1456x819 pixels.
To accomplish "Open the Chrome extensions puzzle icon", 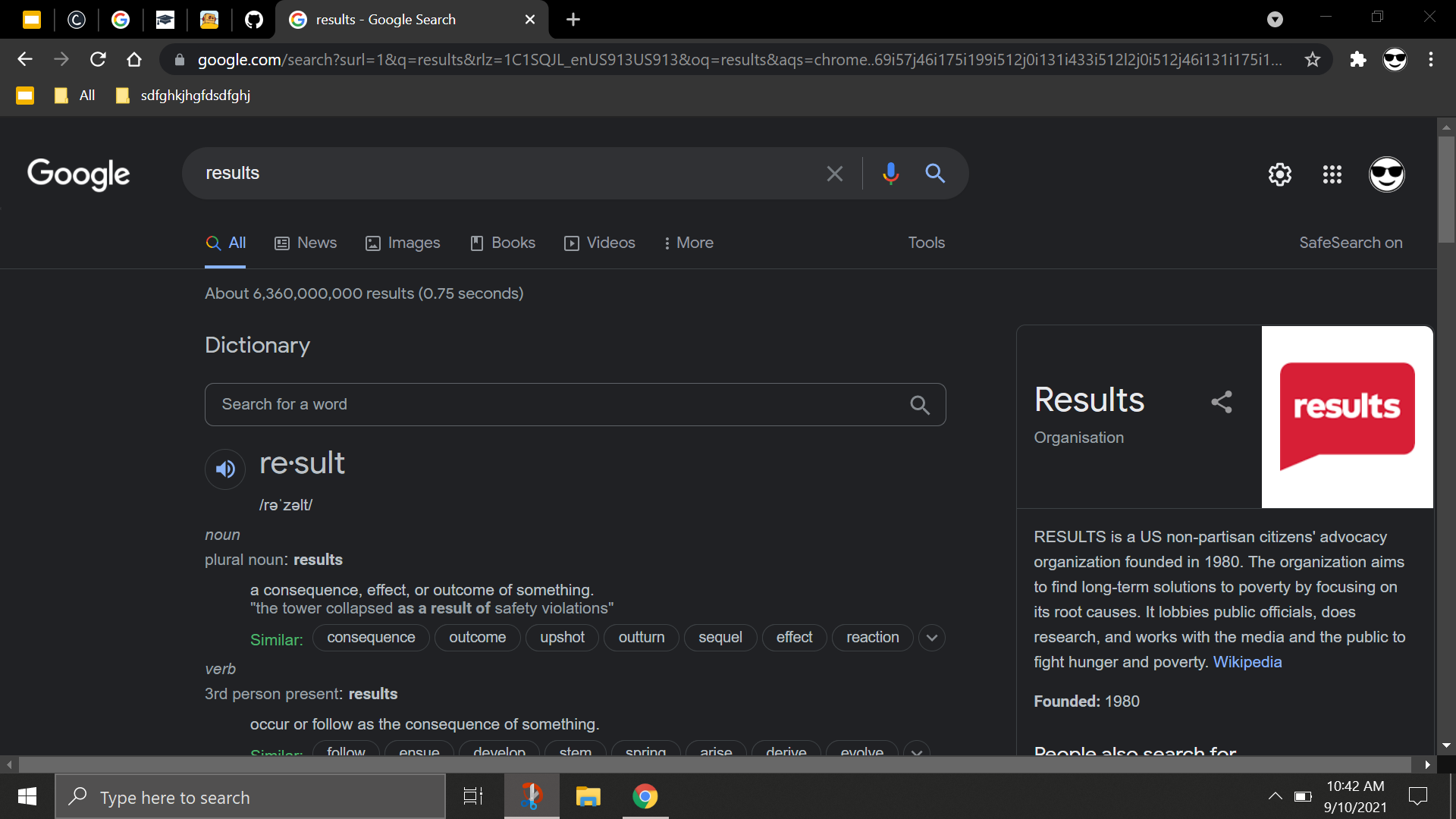I will point(1358,59).
